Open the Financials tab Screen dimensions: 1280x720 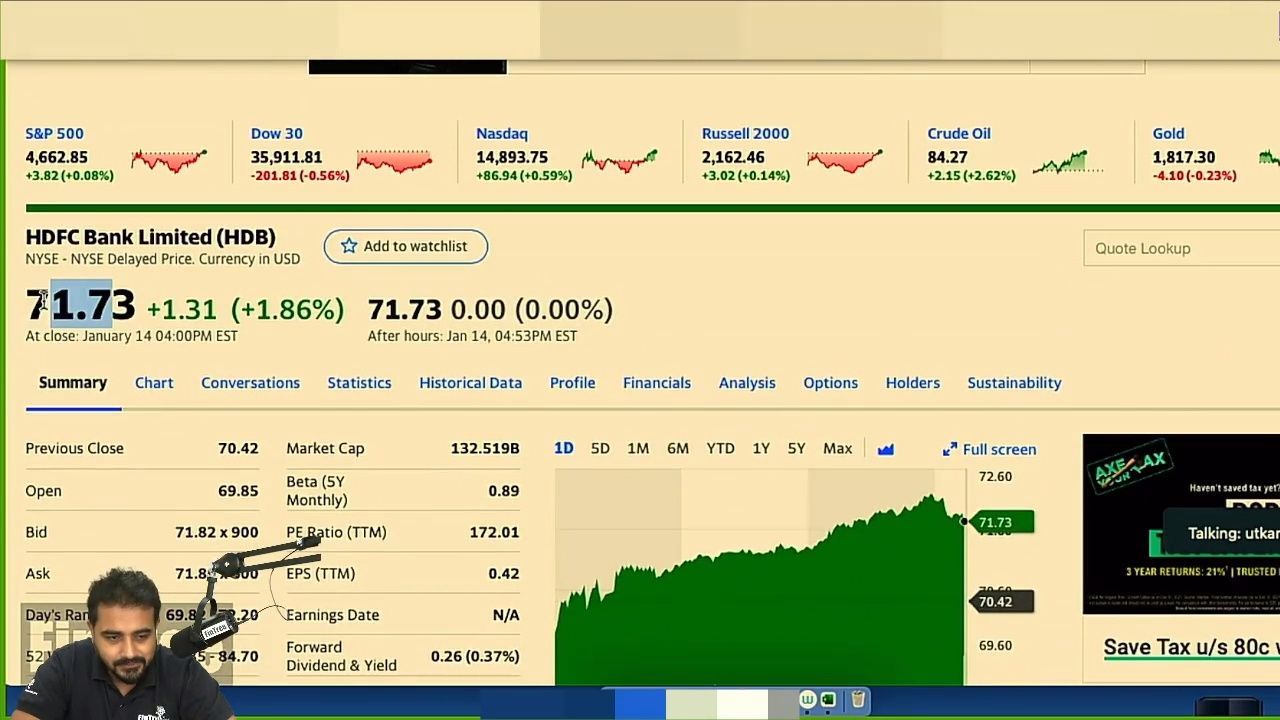(x=657, y=383)
